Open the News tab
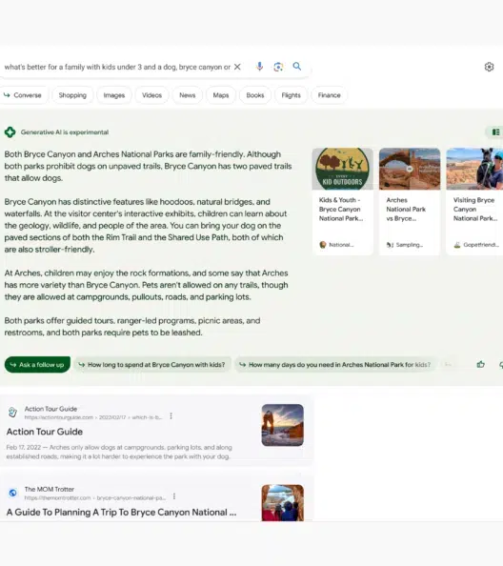The height and width of the screenshot is (566, 503). click(x=187, y=95)
